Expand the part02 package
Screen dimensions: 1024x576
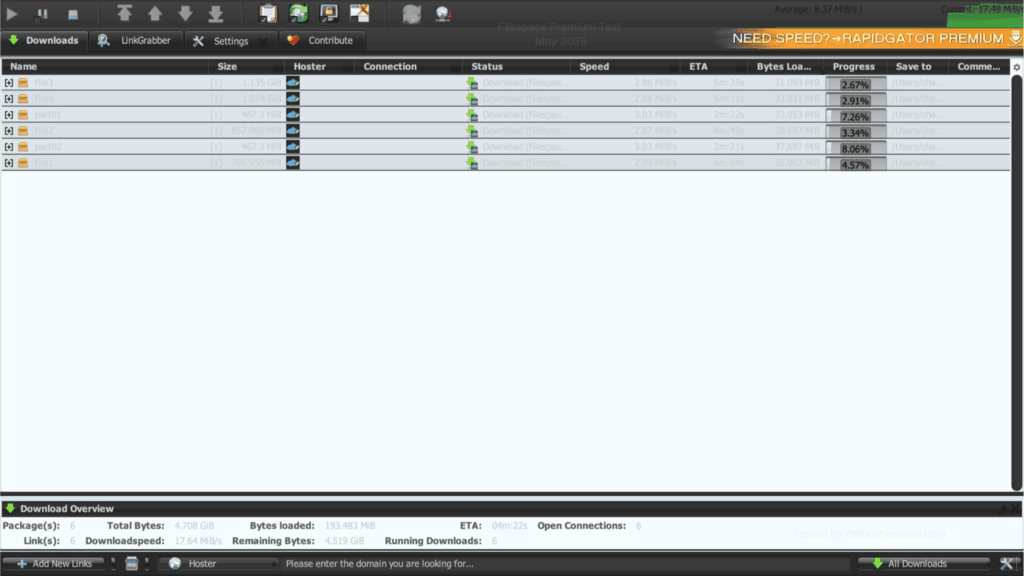click(8, 147)
